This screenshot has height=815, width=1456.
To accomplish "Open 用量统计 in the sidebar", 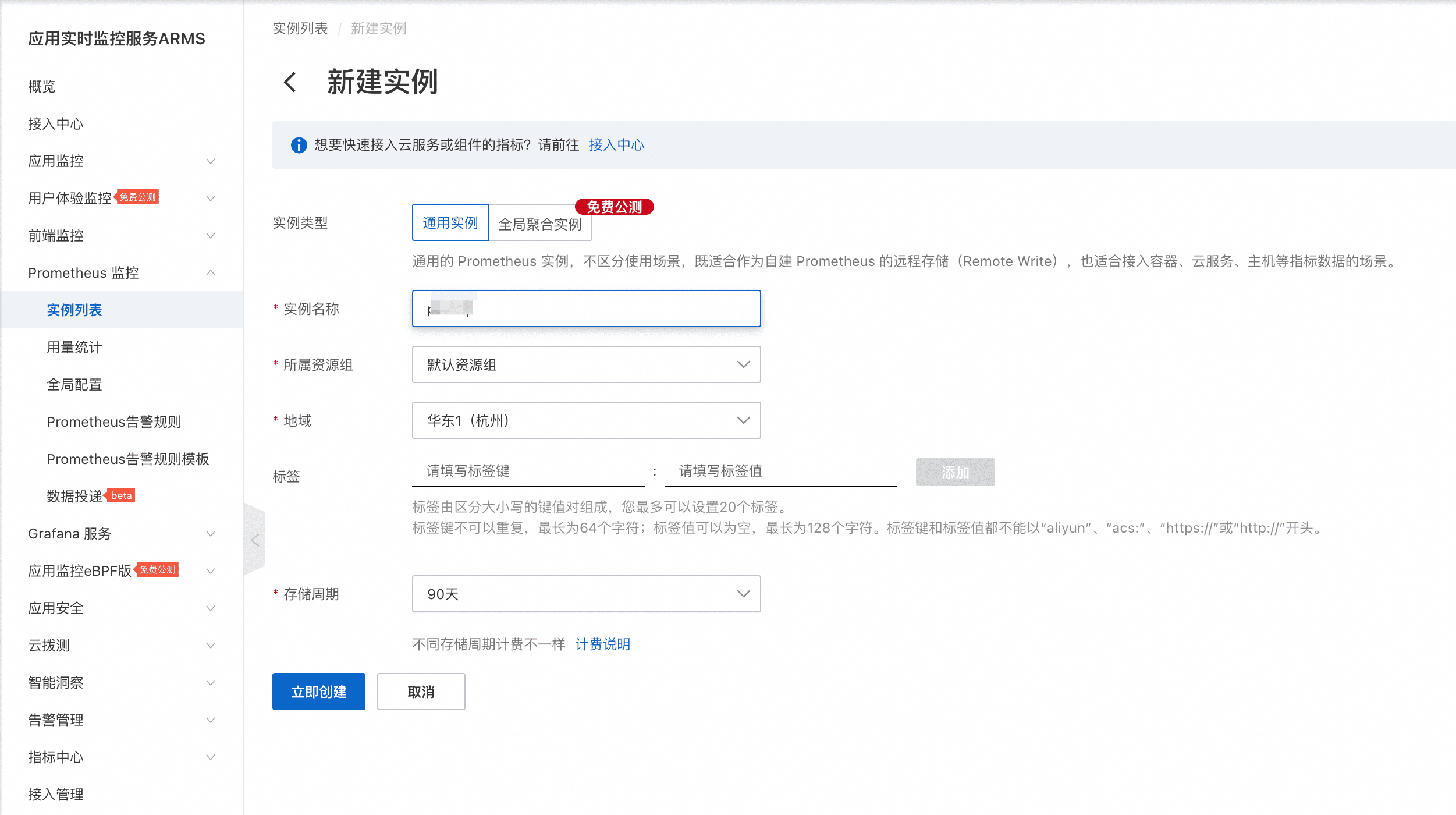I will coord(74,348).
